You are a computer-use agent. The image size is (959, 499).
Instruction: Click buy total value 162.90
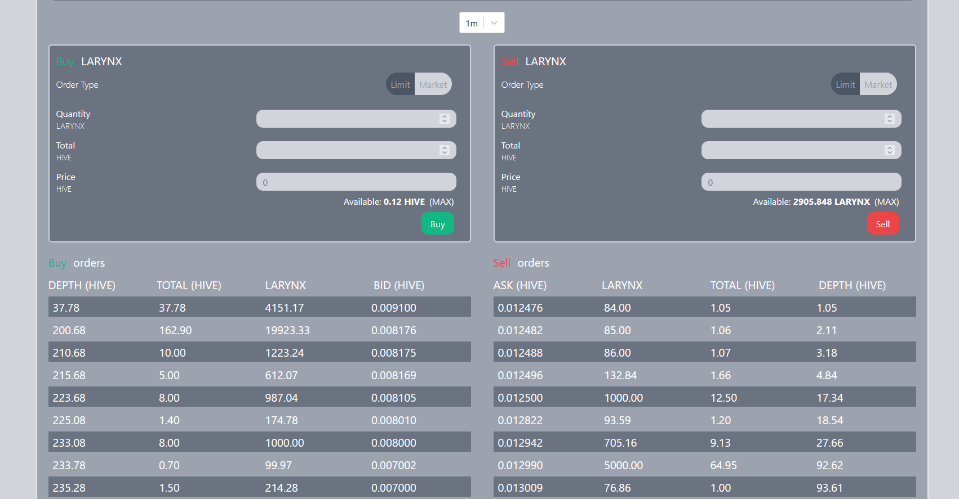(176, 330)
